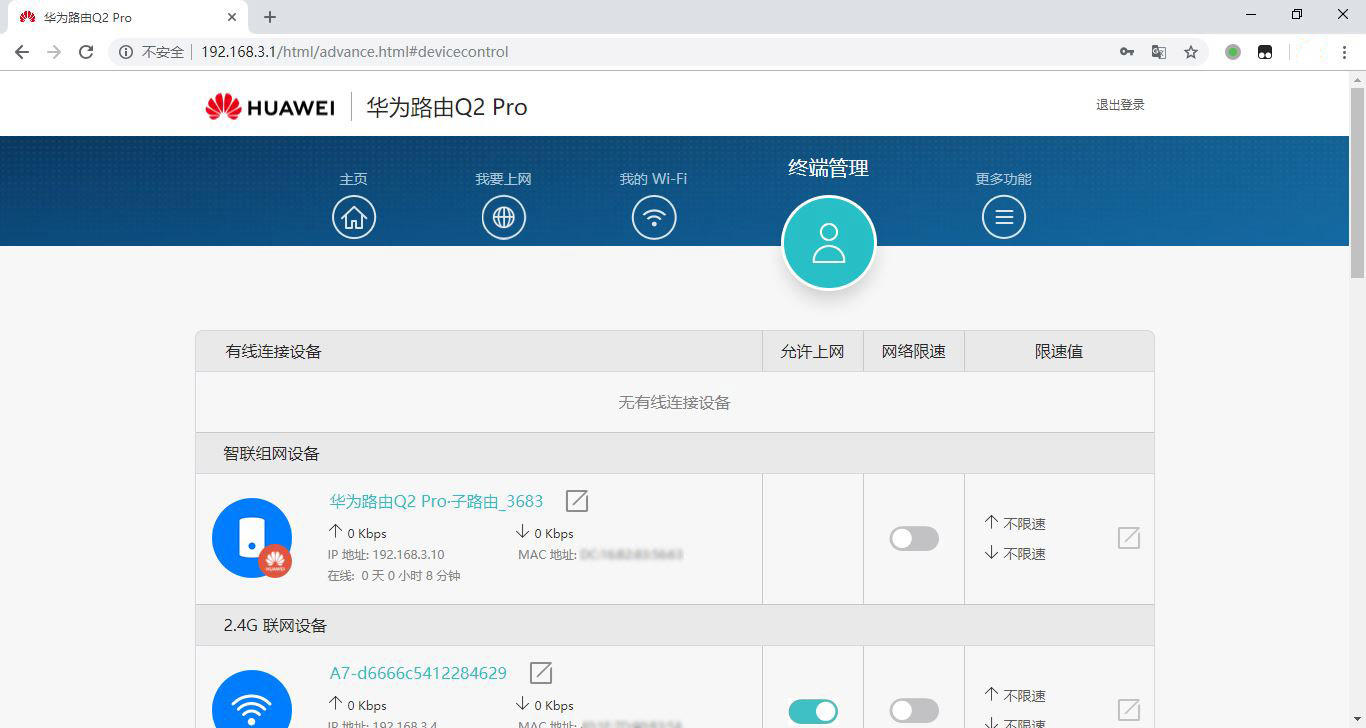Click the 网络限速 column header
This screenshot has height=728, width=1366.
[x=914, y=352]
